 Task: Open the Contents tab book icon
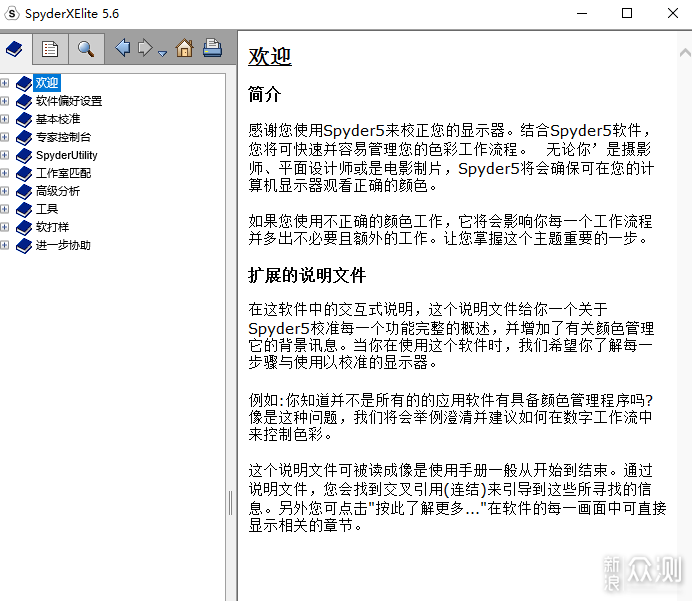click(x=15, y=49)
